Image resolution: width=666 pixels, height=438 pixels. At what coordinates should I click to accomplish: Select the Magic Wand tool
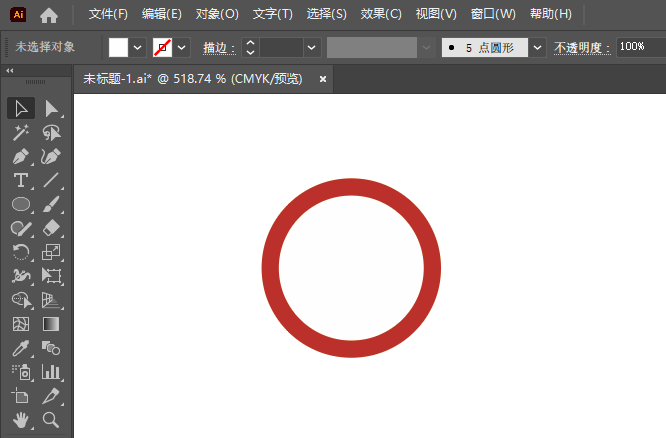[21, 133]
